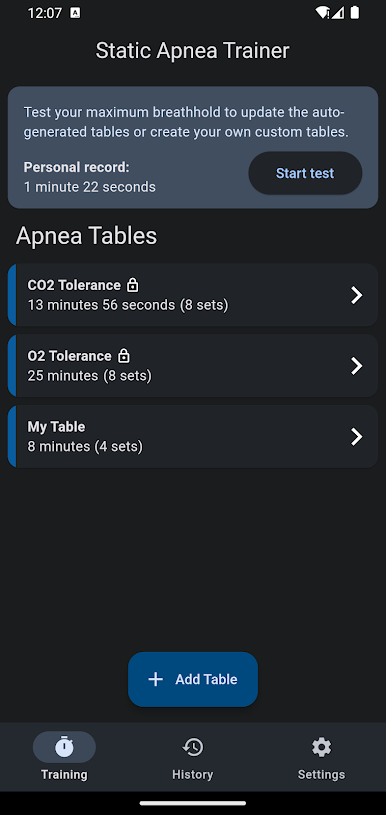Open the History clock icon
Image resolution: width=386 pixels, height=815 pixels.
pos(193,747)
